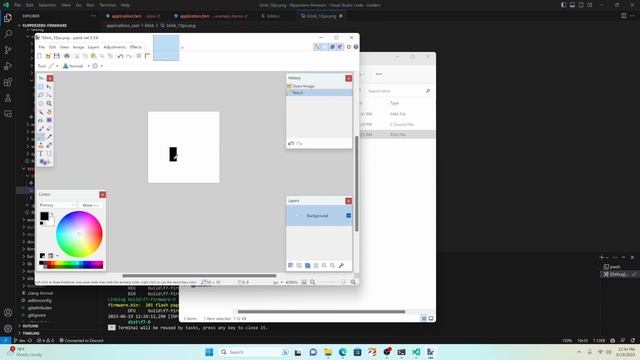This screenshot has width=640, height=360.
Task: Toggle Background layer visibility checkbox
Action: coord(349,216)
